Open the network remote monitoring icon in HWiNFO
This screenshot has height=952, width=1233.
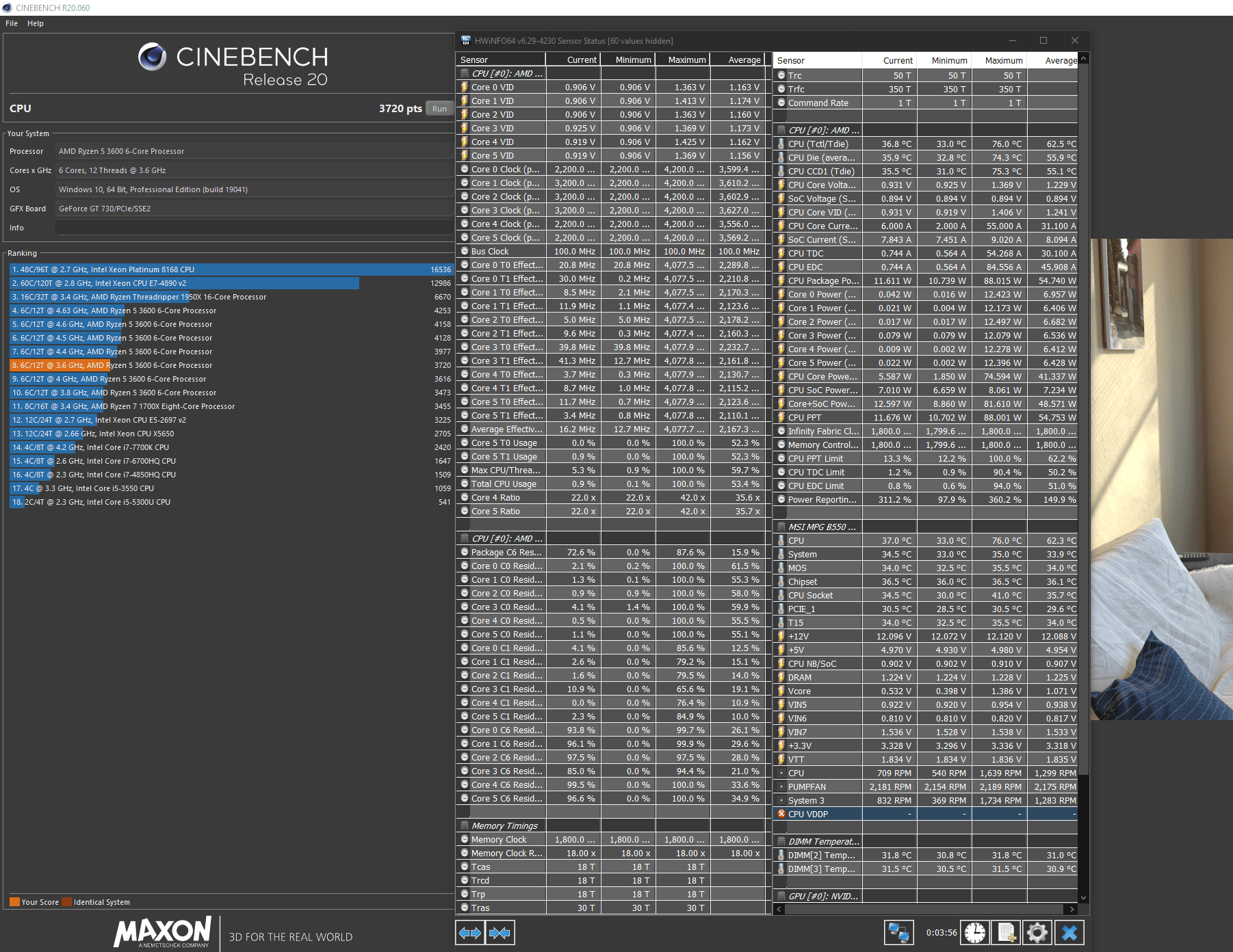click(898, 933)
